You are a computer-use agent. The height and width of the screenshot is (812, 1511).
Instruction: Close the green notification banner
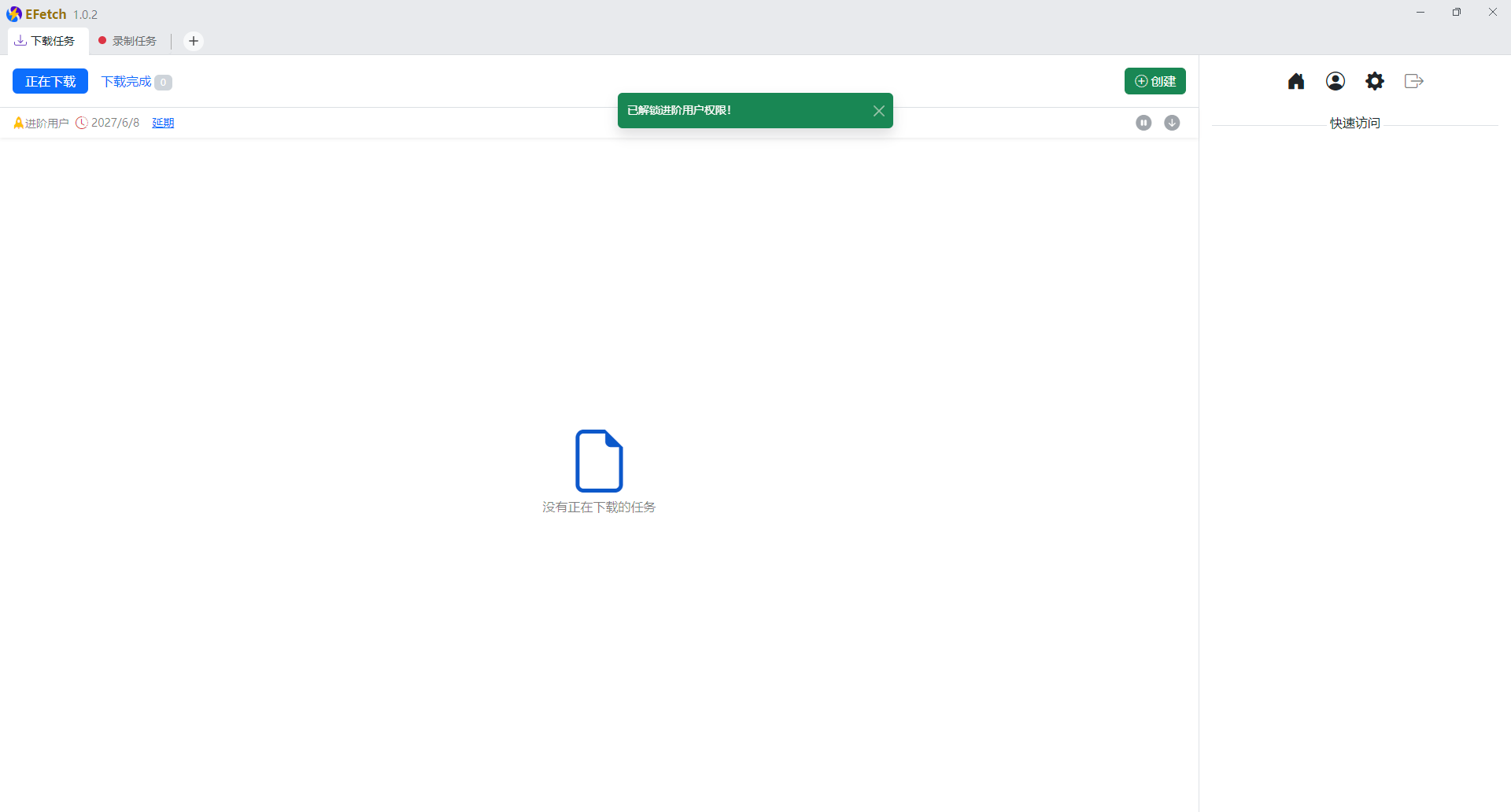click(x=879, y=111)
